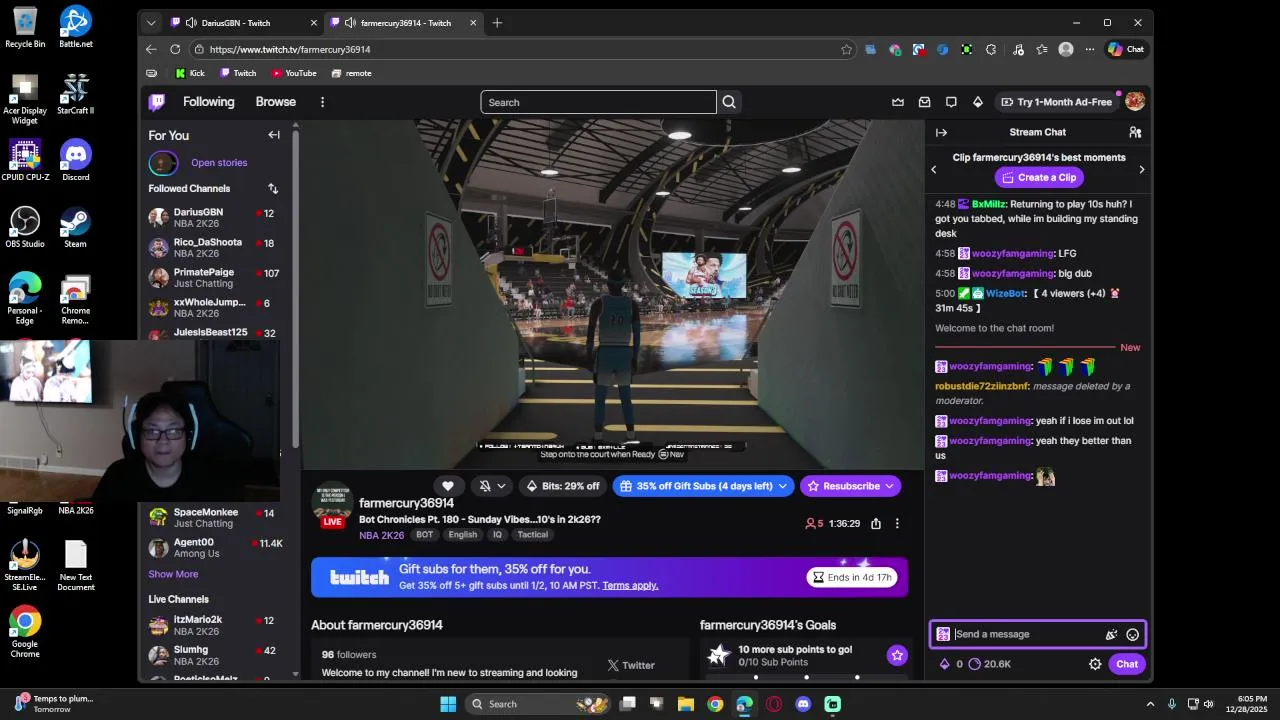Switch to DariusGBN - Twitch browser tab
1280x720 pixels.
(244, 22)
